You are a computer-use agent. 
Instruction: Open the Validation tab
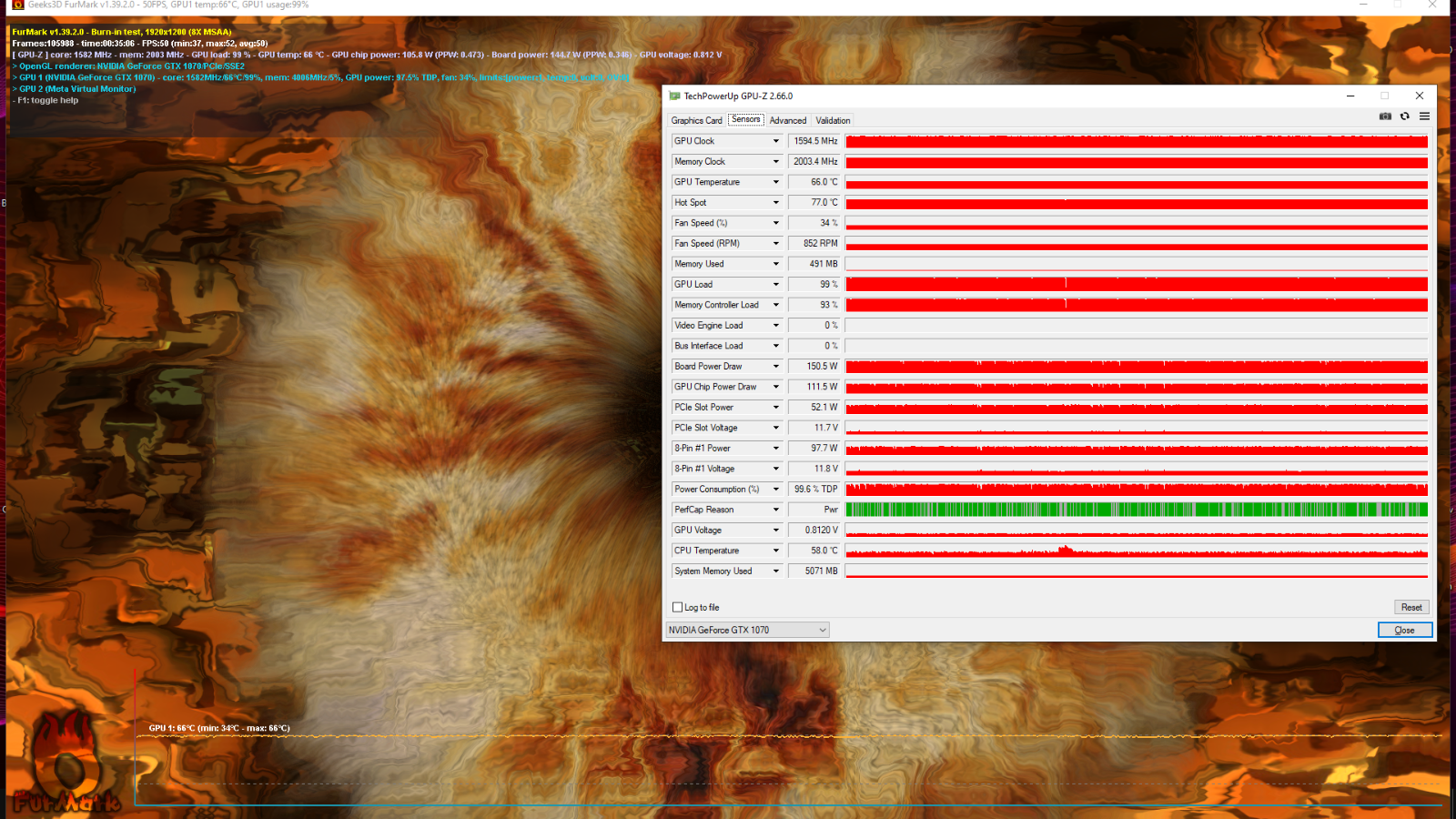pos(833,120)
